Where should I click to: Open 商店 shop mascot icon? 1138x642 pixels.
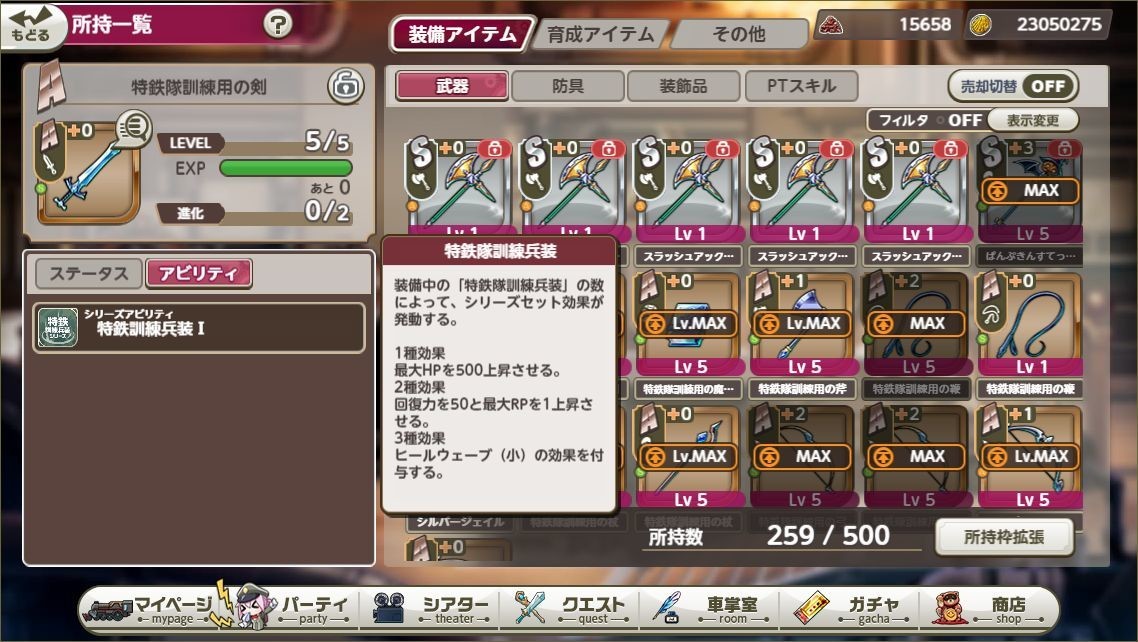(951, 608)
